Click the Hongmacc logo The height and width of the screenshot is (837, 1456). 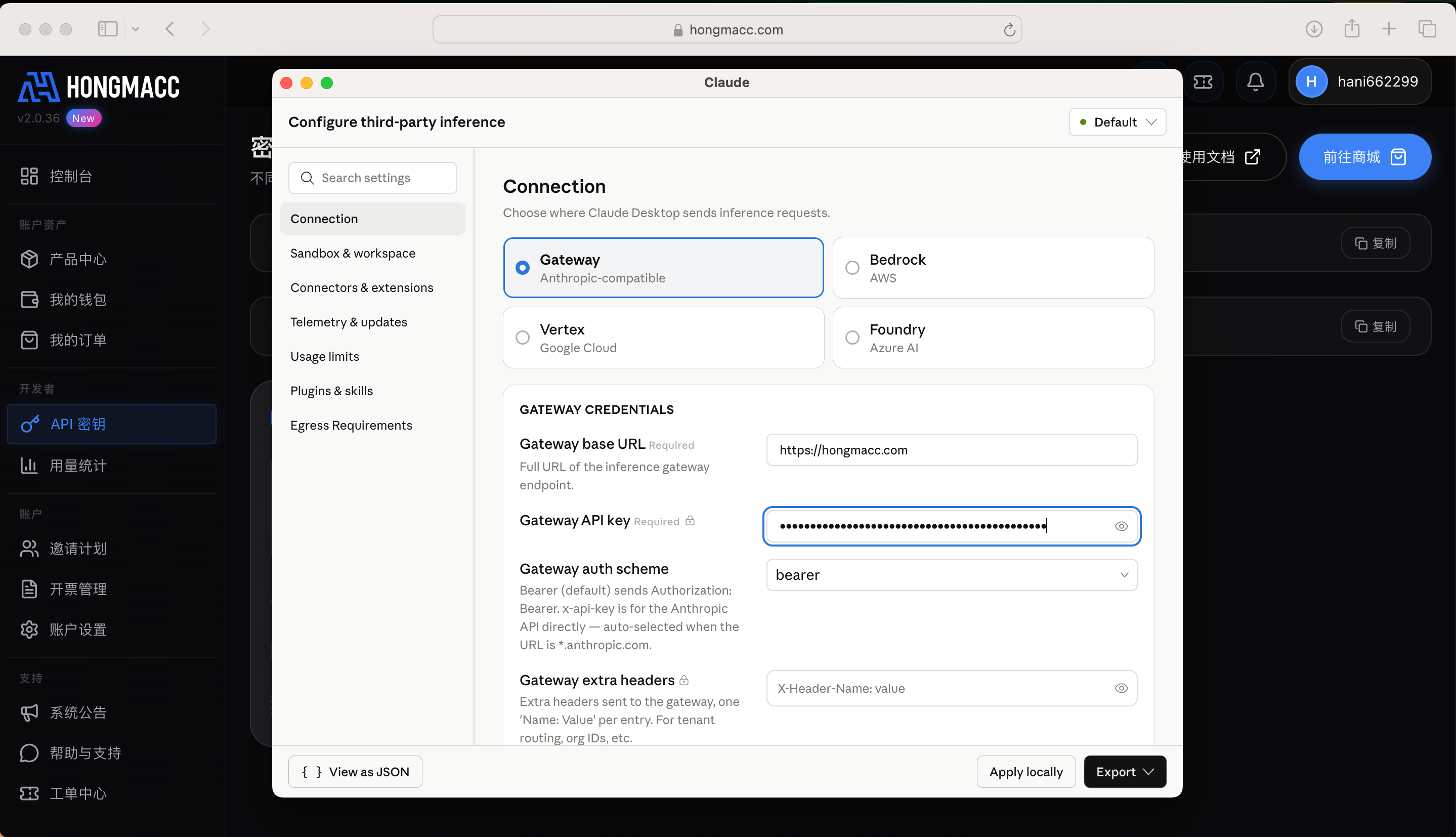(x=99, y=87)
